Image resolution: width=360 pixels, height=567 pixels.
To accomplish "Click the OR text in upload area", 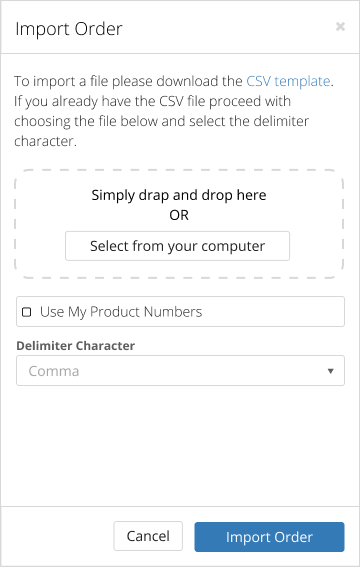I will tap(179, 215).
